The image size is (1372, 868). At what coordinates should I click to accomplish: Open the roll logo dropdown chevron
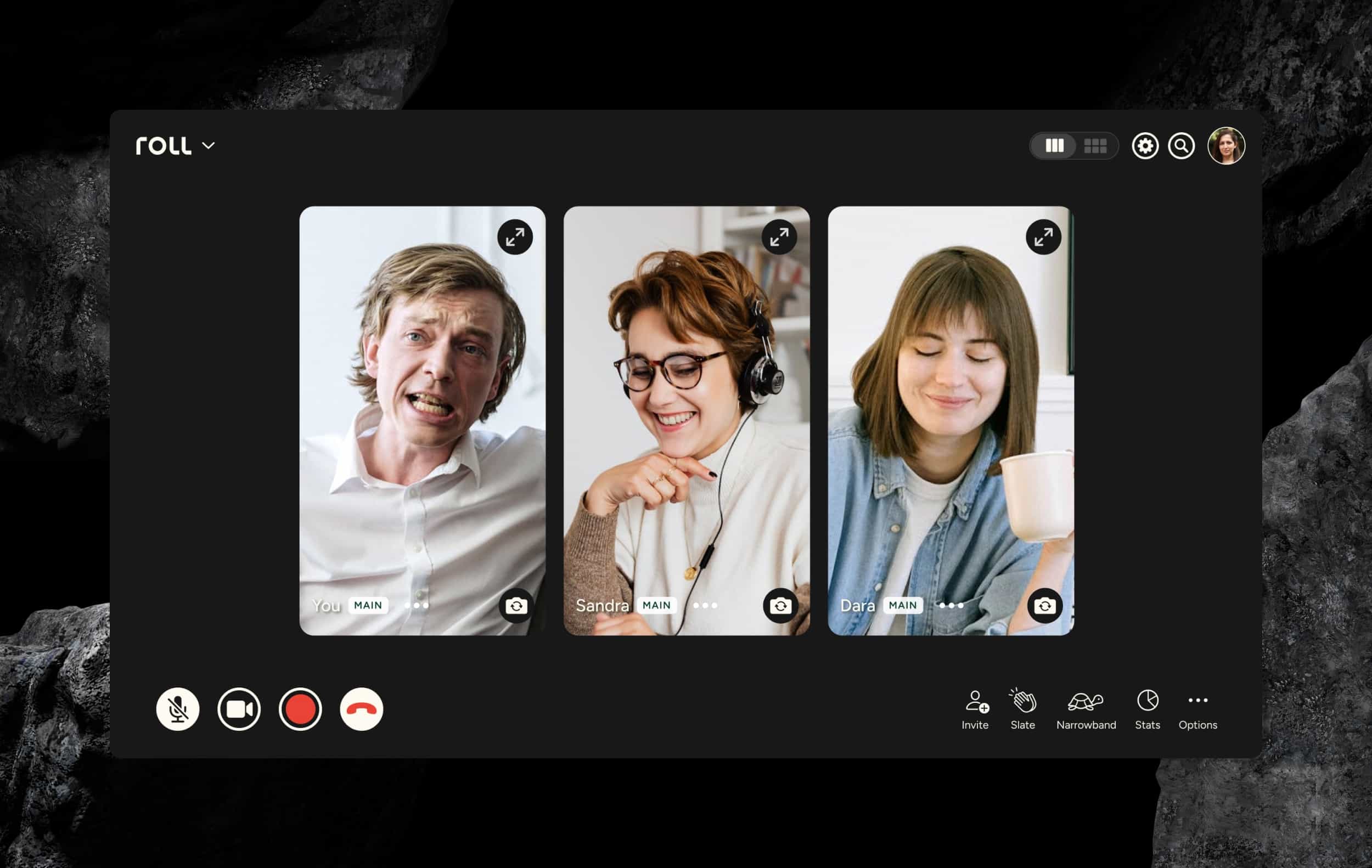(x=209, y=146)
